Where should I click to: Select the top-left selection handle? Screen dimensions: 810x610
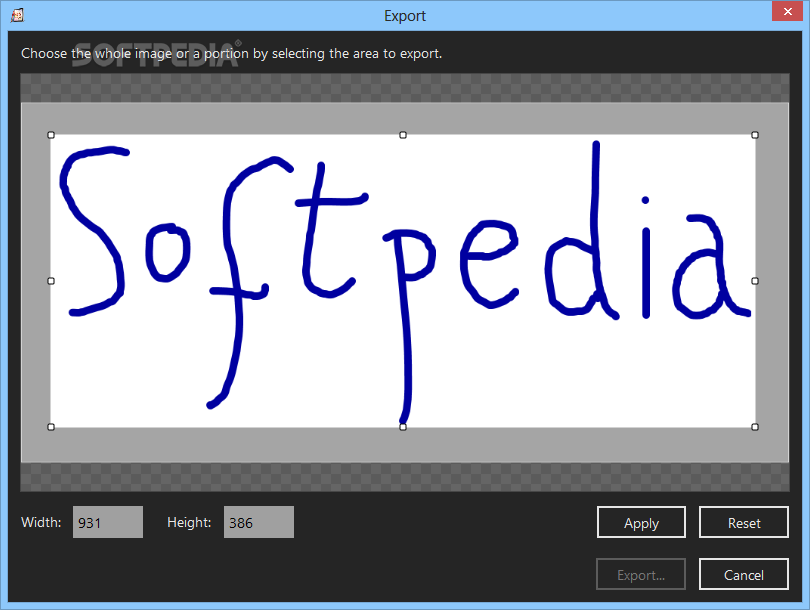pyautogui.click(x=51, y=135)
